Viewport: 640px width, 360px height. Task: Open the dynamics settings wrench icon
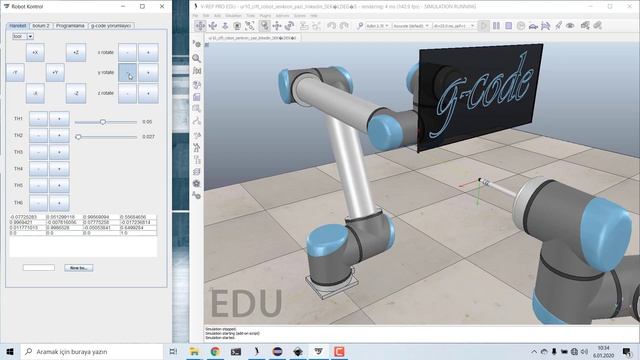click(360, 26)
